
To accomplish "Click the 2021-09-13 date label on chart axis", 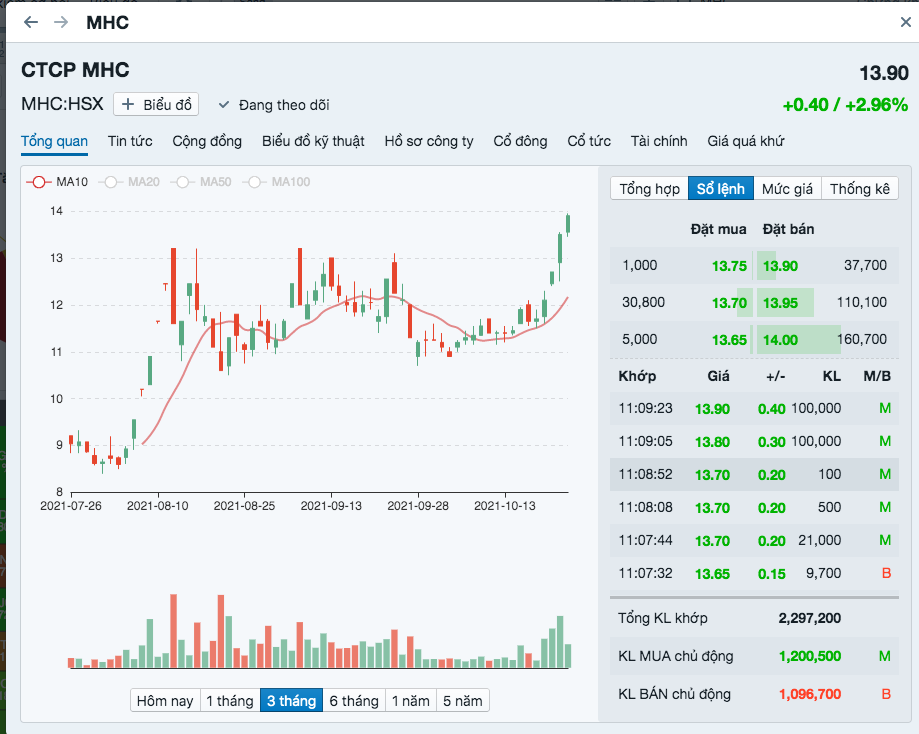I will tap(331, 505).
